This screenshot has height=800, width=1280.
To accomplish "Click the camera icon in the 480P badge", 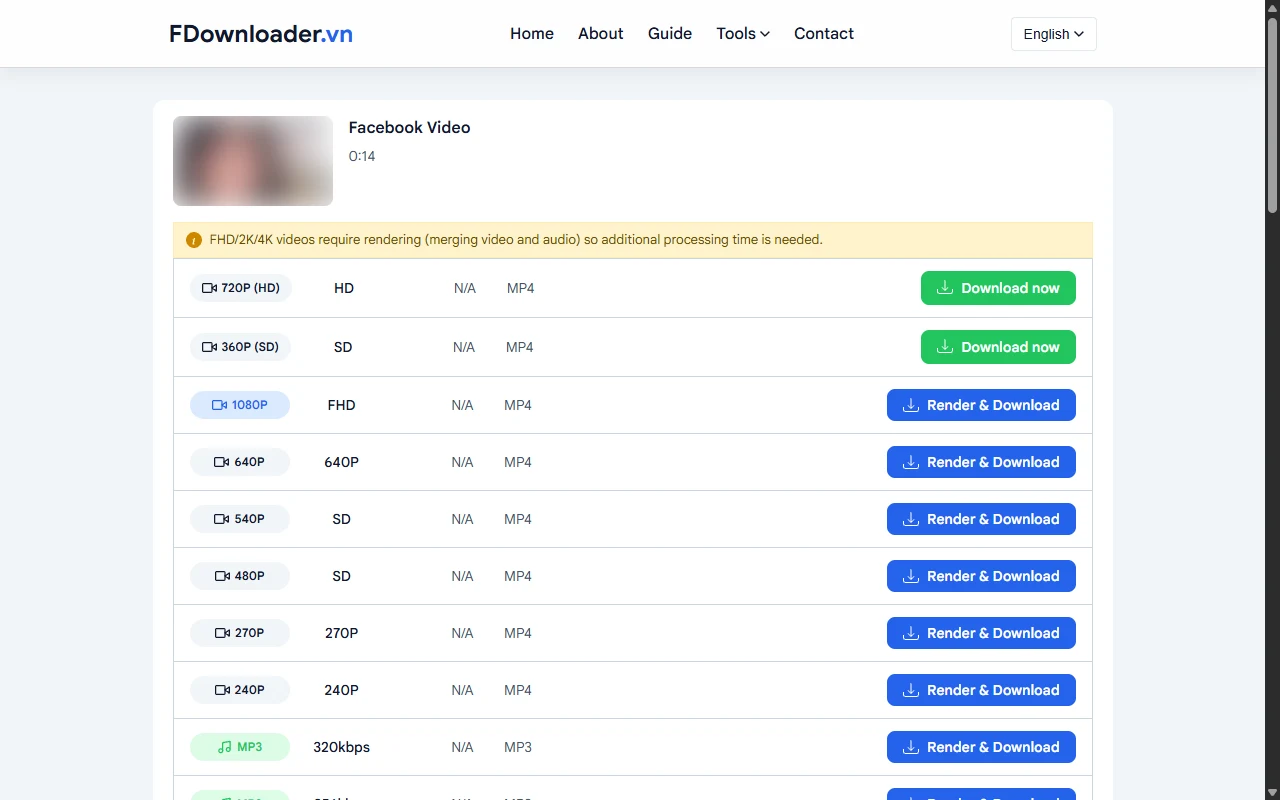I will (x=222, y=576).
